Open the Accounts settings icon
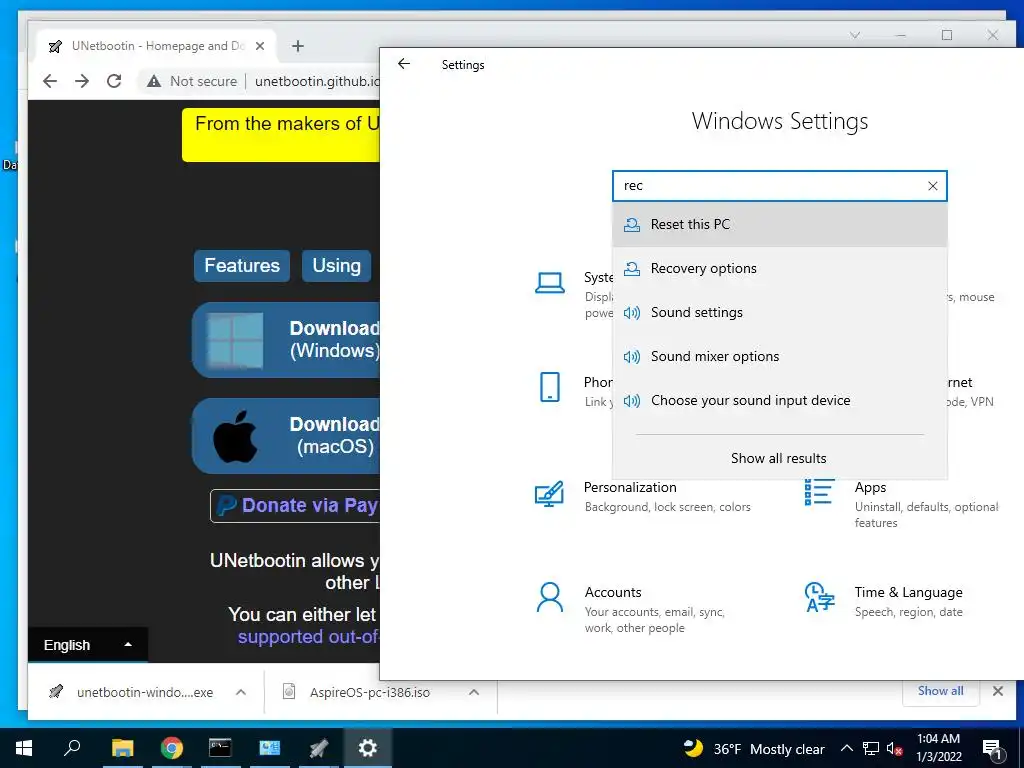This screenshot has height=768, width=1024. (x=549, y=597)
